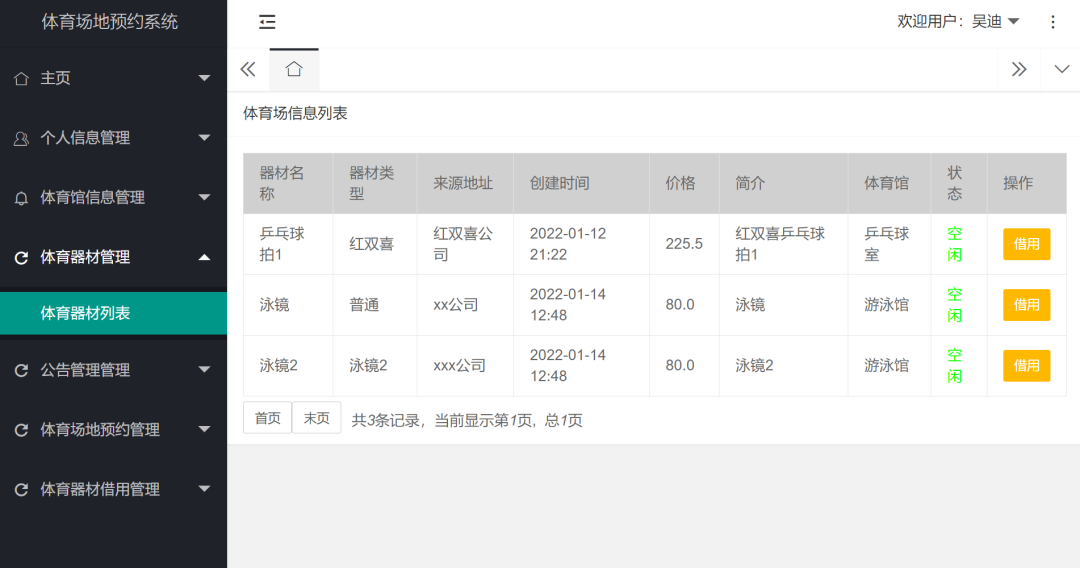The width and height of the screenshot is (1080, 568).
Task: Click the home tab icon
Action: click(294, 69)
